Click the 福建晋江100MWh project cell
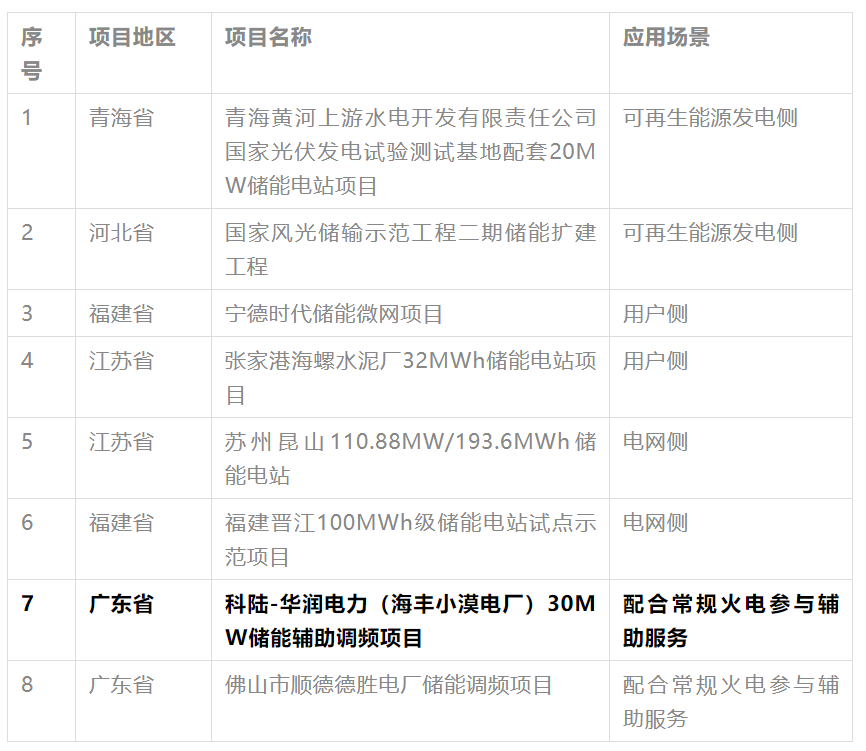 point(410,539)
